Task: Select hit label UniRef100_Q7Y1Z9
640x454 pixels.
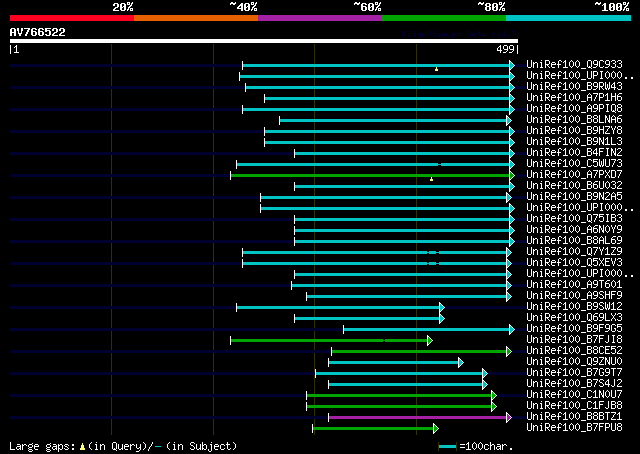Action: coord(574,252)
